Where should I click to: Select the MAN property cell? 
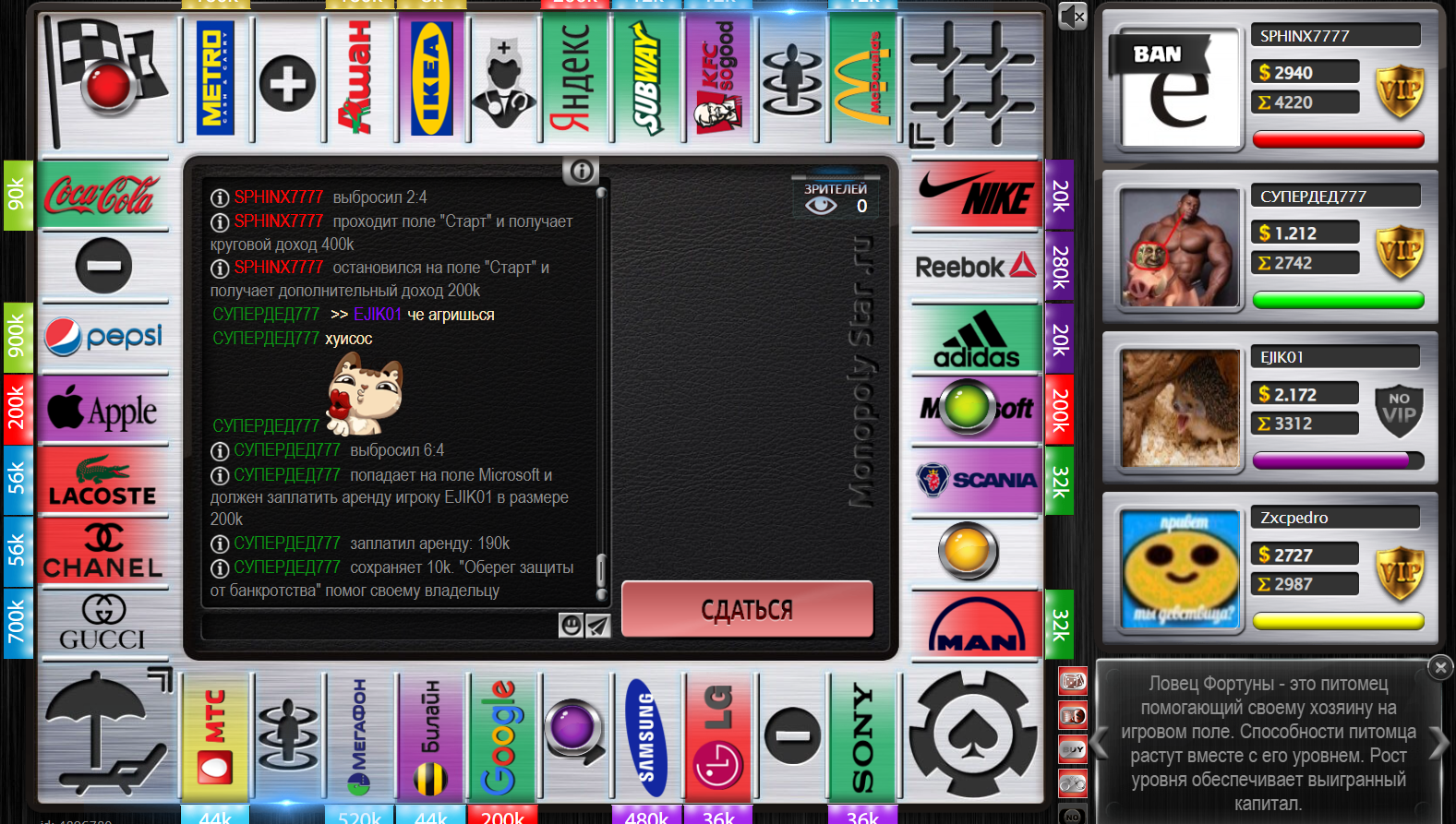click(976, 624)
